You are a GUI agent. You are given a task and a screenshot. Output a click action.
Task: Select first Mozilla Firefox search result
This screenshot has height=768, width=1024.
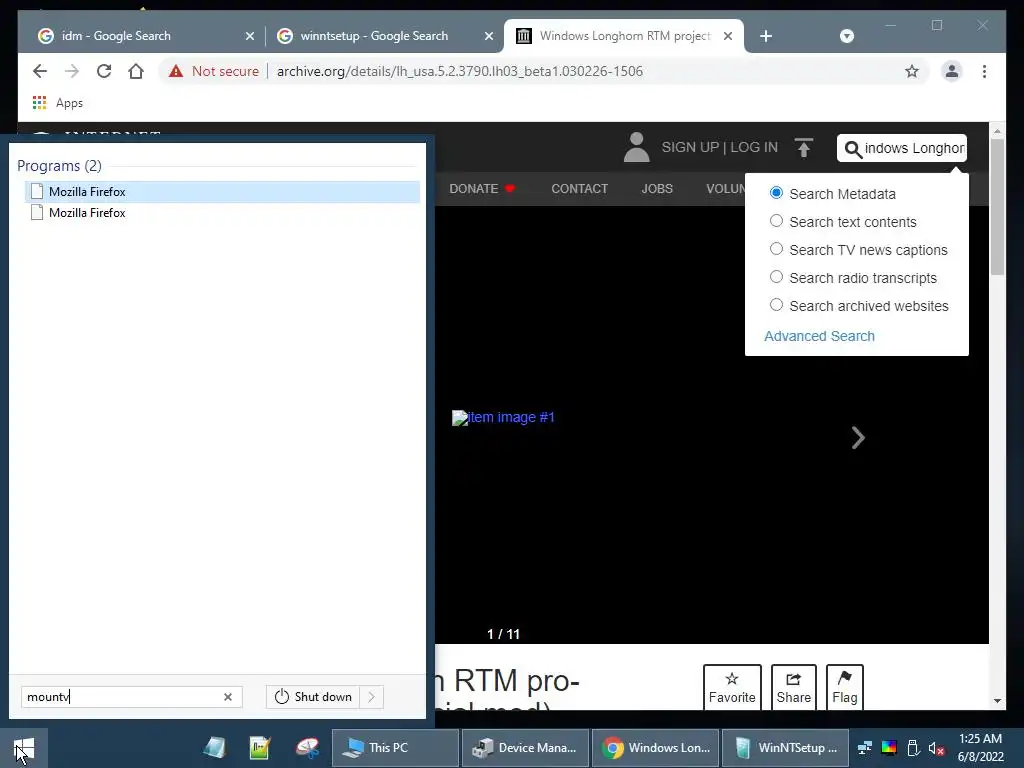click(x=222, y=191)
